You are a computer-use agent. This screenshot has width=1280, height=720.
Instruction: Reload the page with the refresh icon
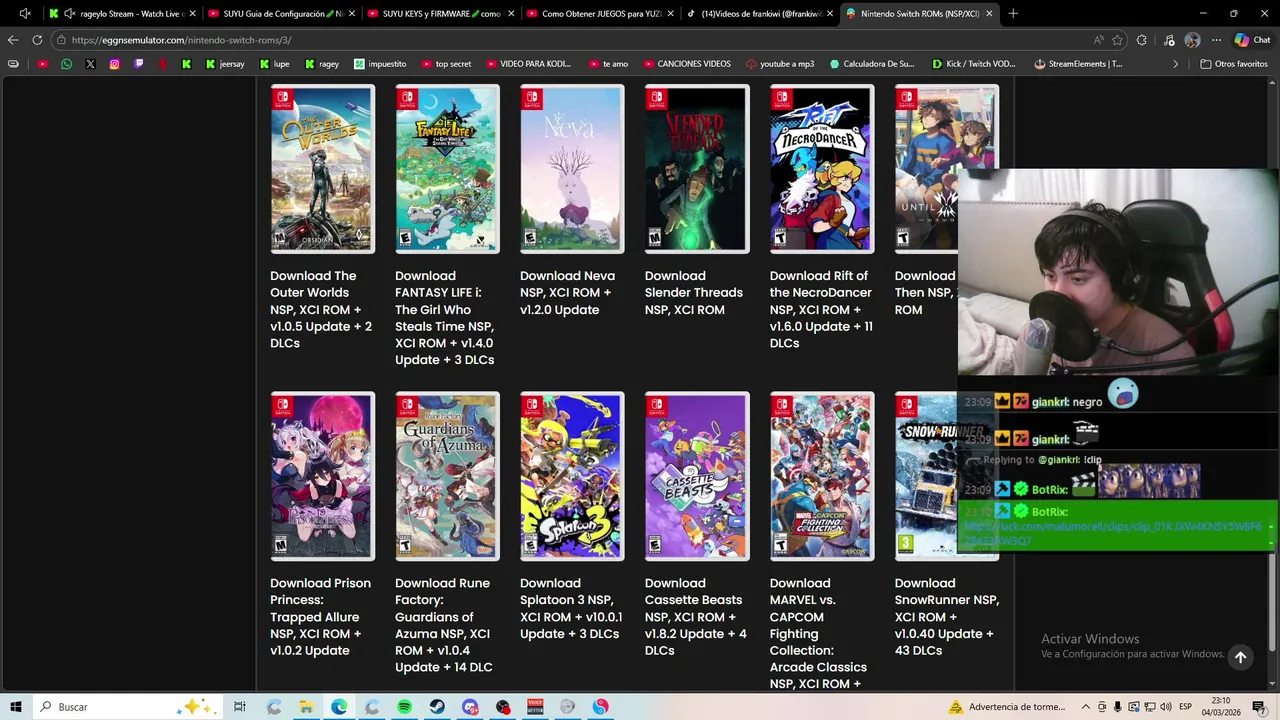(37, 40)
